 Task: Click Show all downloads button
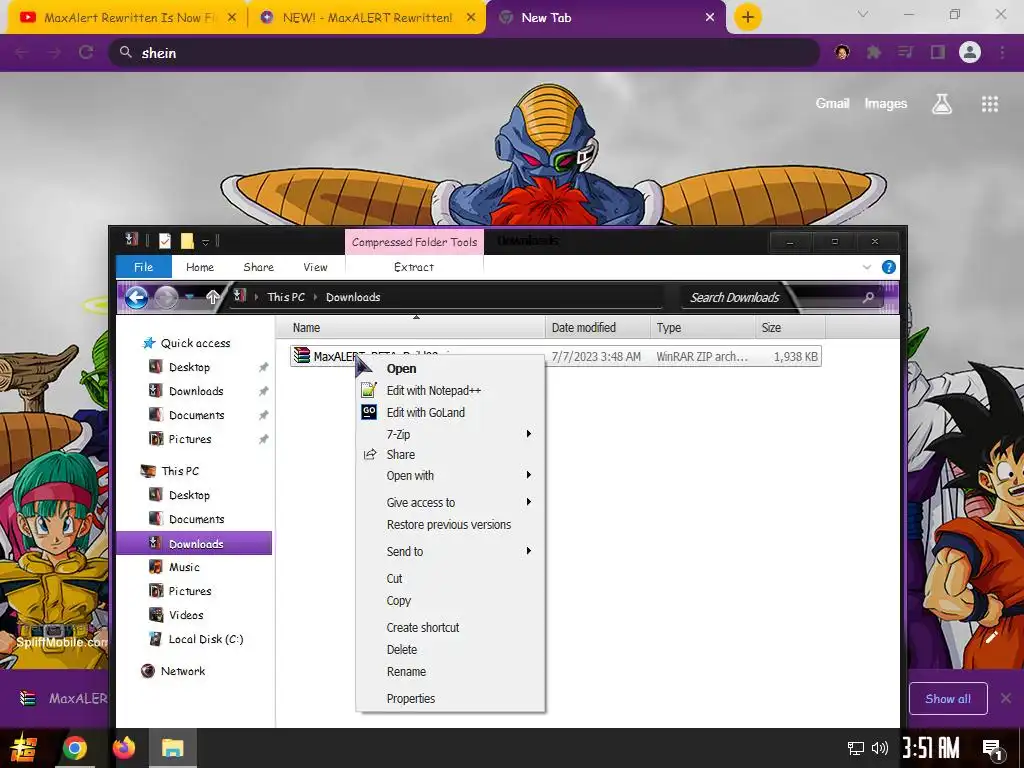[x=948, y=699]
